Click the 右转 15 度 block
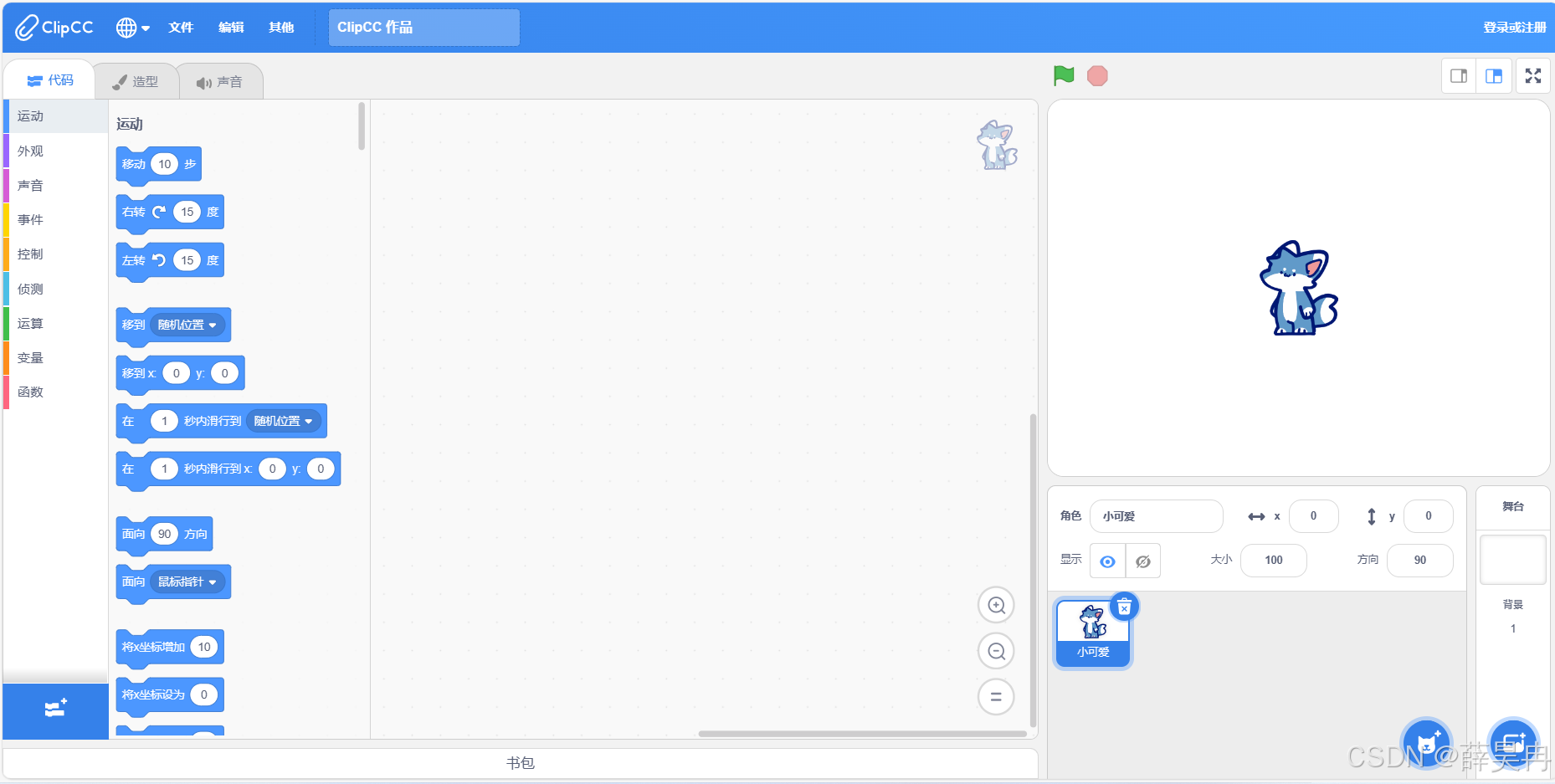Screen dimensions: 1555x784 point(170,213)
